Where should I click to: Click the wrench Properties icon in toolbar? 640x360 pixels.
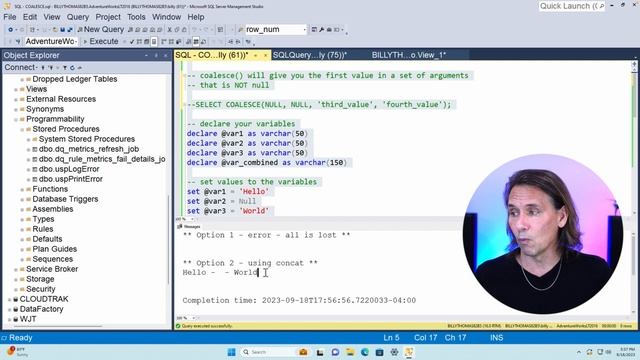click(322, 30)
